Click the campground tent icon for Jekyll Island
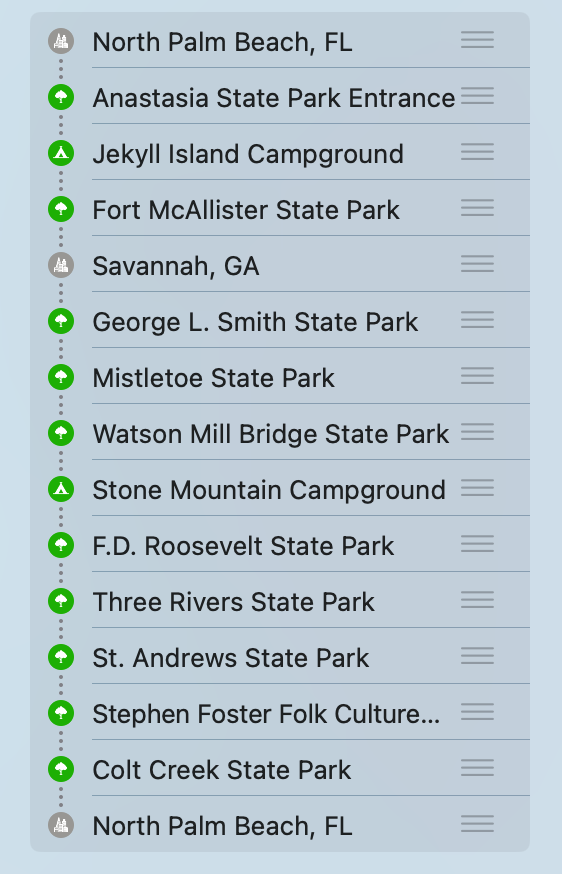This screenshot has width=562, height=874. point(61,153)
